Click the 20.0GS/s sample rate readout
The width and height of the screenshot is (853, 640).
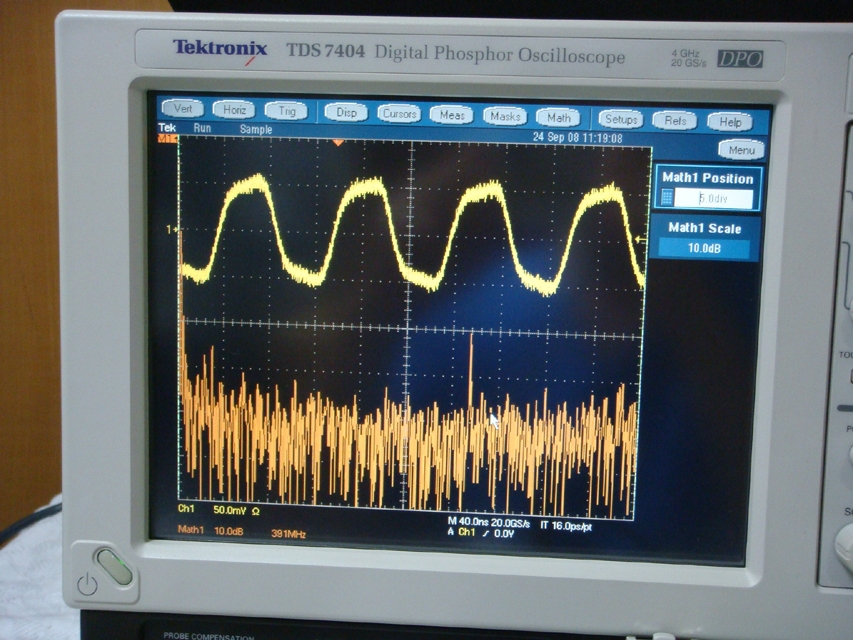pos(510,523)
